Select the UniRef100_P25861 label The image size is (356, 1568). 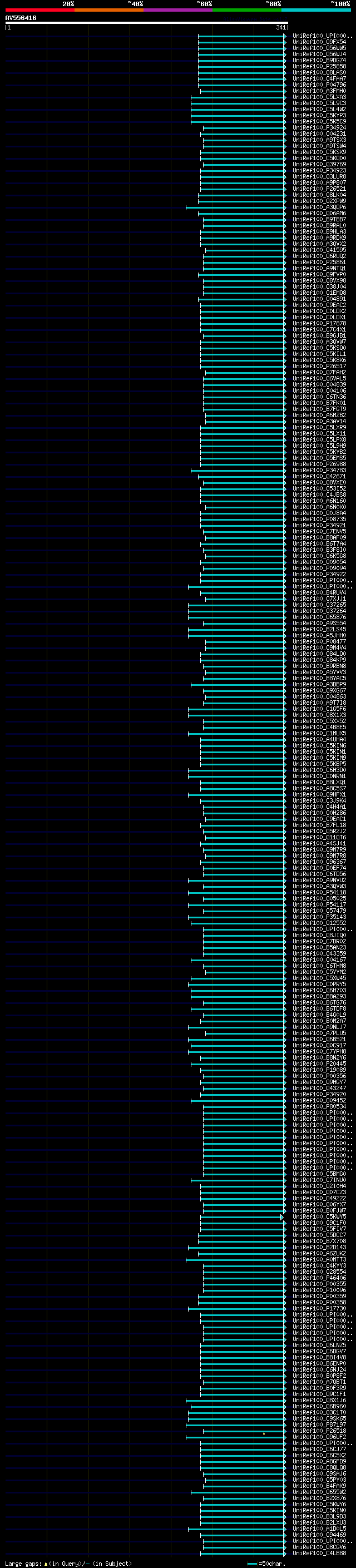319,263
